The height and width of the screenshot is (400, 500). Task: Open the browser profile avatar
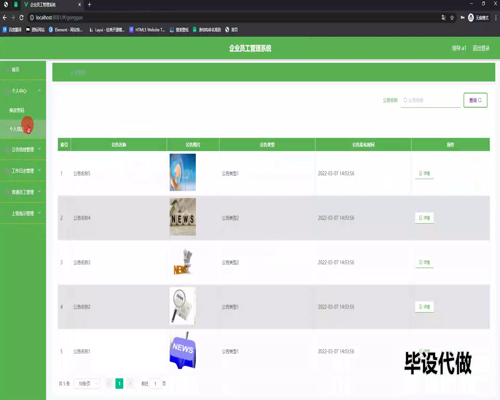point(471,18)
